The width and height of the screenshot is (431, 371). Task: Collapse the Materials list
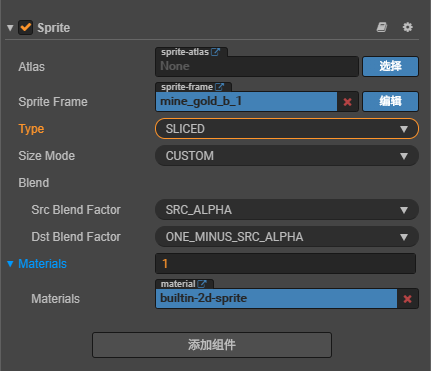(10, 264)
